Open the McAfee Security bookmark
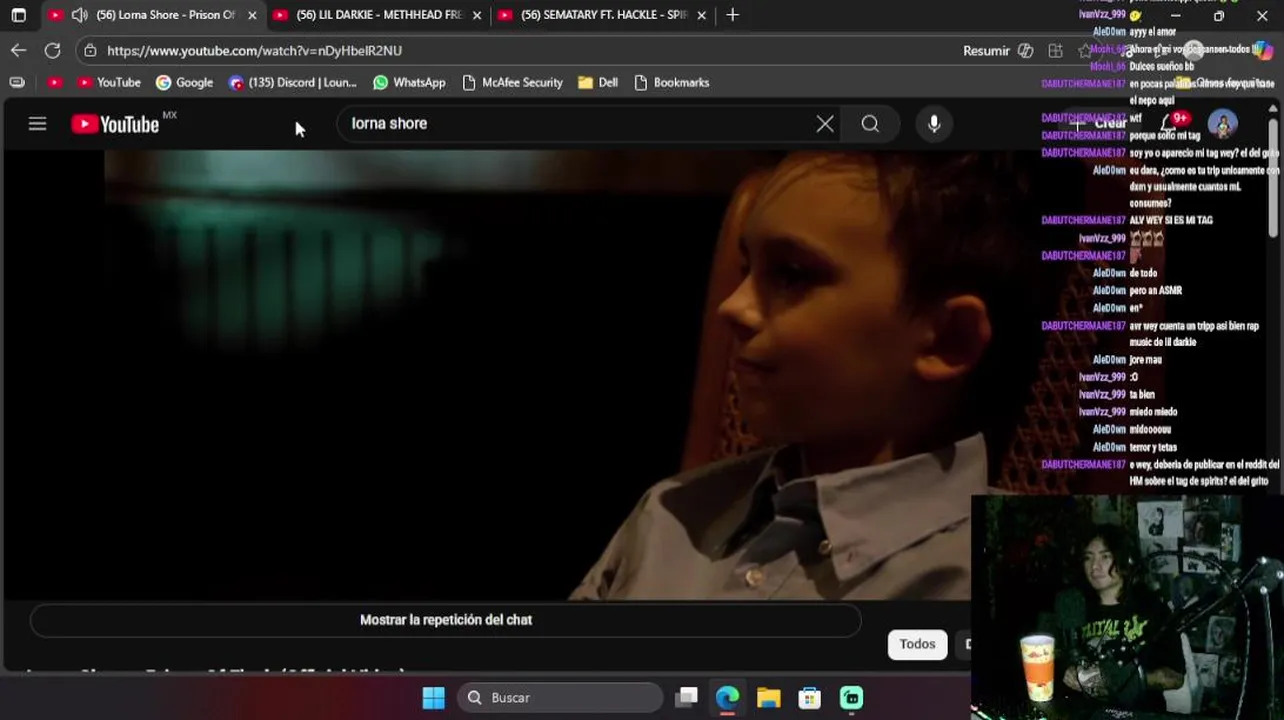1284x720 pixels. pyautogui.click(x=512, y=83)
